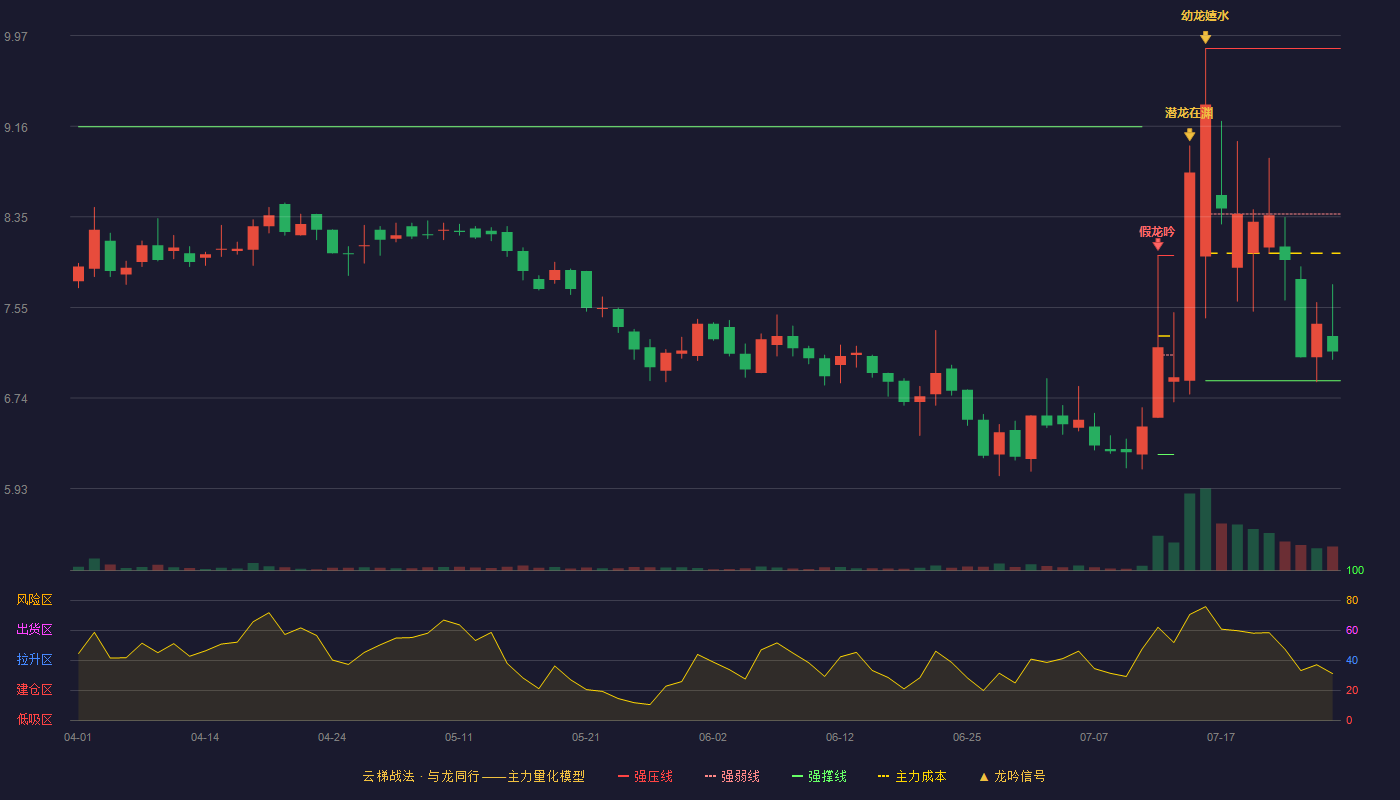Click the 潜龙在渊 signal label
Viewport: 1400px width, 800px height.
point(1189,113)
